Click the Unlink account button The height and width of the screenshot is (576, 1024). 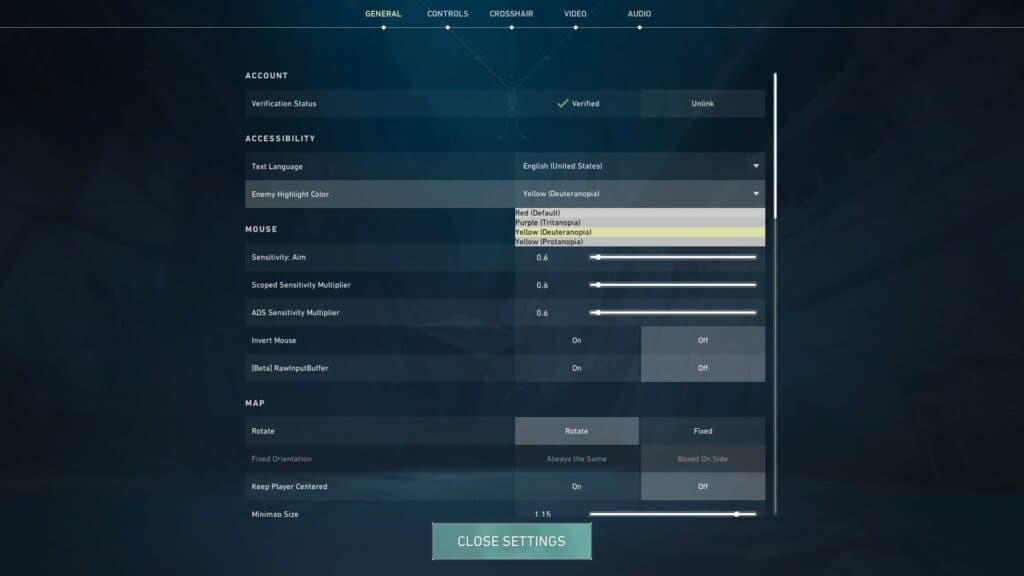point(702,104)
